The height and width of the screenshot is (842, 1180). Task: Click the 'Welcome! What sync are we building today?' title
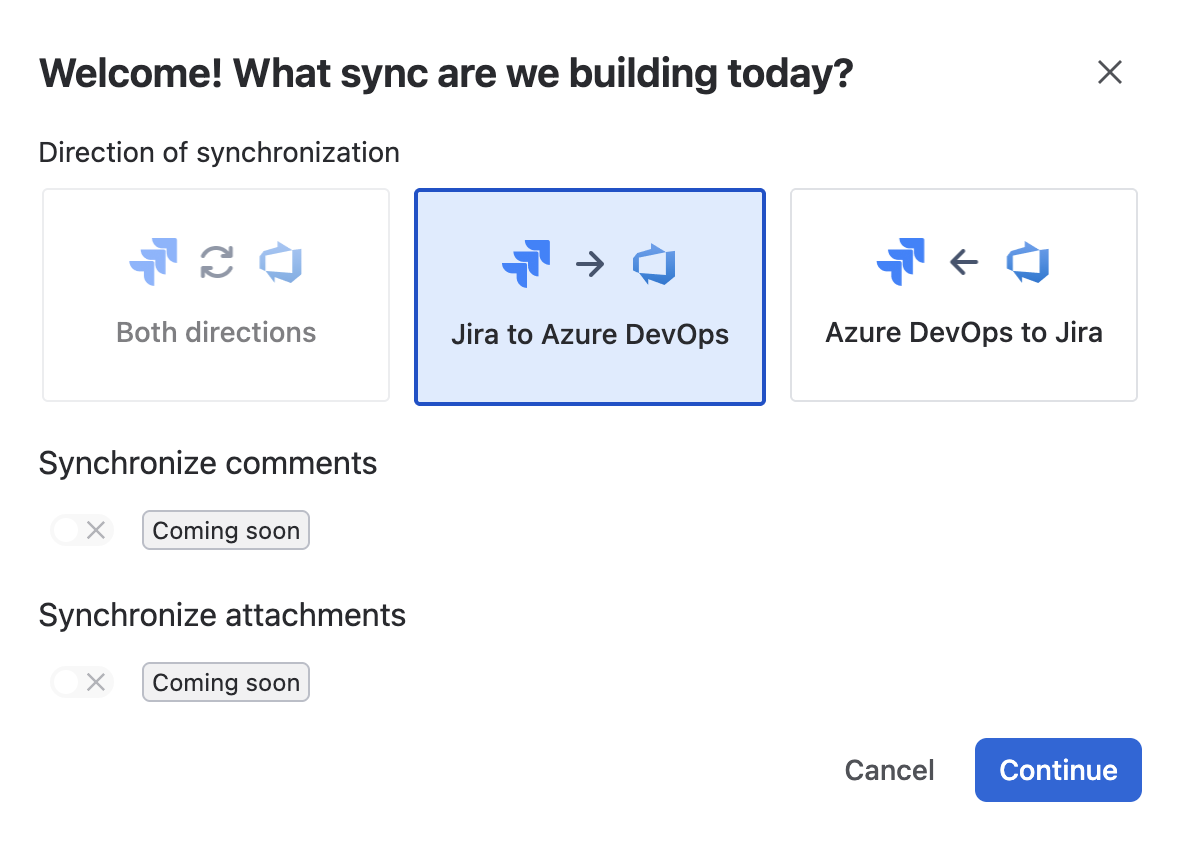point(446,74)
